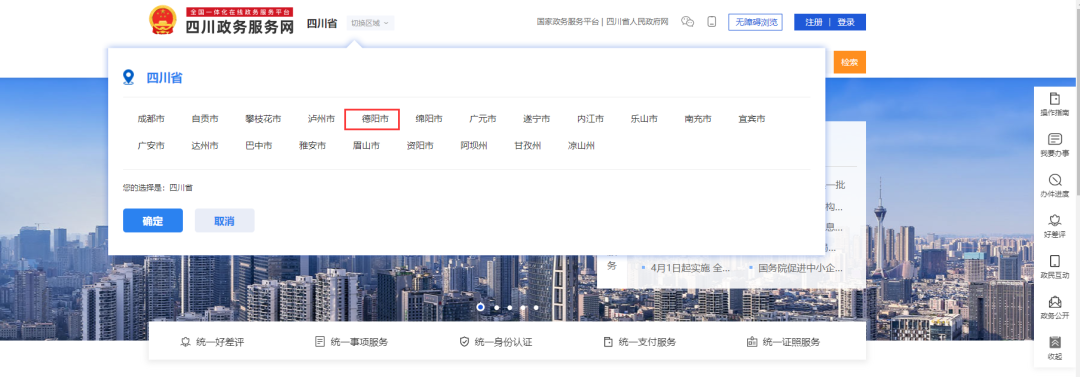1080x377 pixels.
Task: Select 攀枝花市 in region list
Action: [263, 119]
